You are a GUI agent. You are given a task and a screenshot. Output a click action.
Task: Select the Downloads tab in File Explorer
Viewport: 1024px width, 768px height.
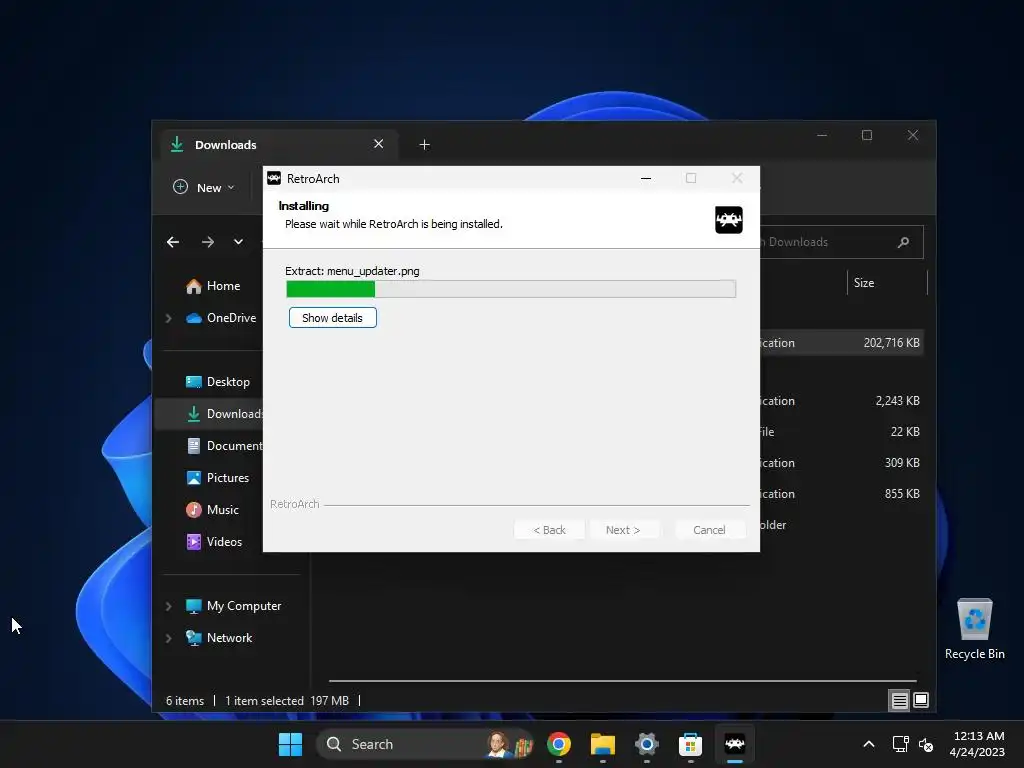click(x=278, y=144)
